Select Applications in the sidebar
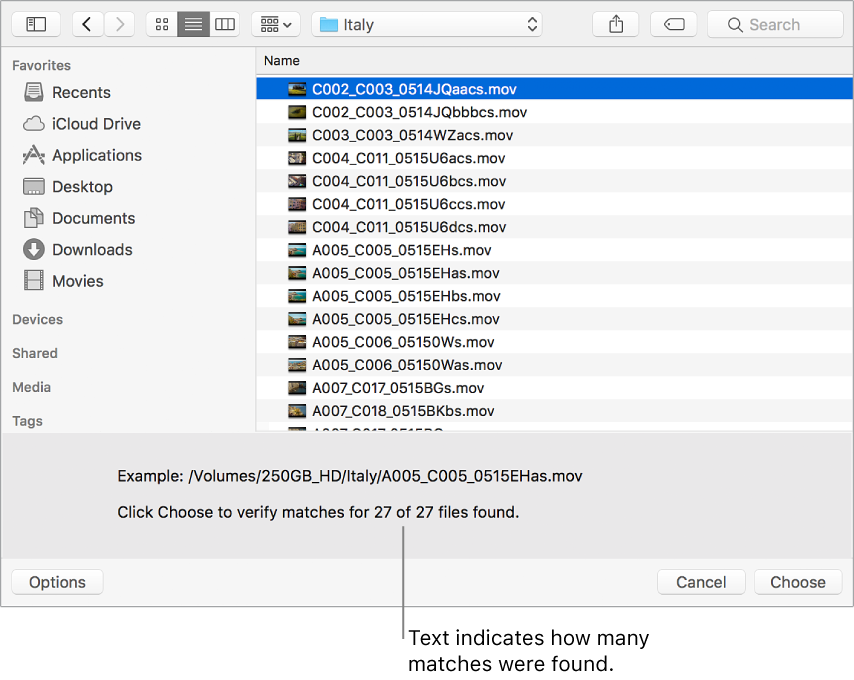Image resolution: width=854 pixels, height=680 pixels. click(96, 155)
